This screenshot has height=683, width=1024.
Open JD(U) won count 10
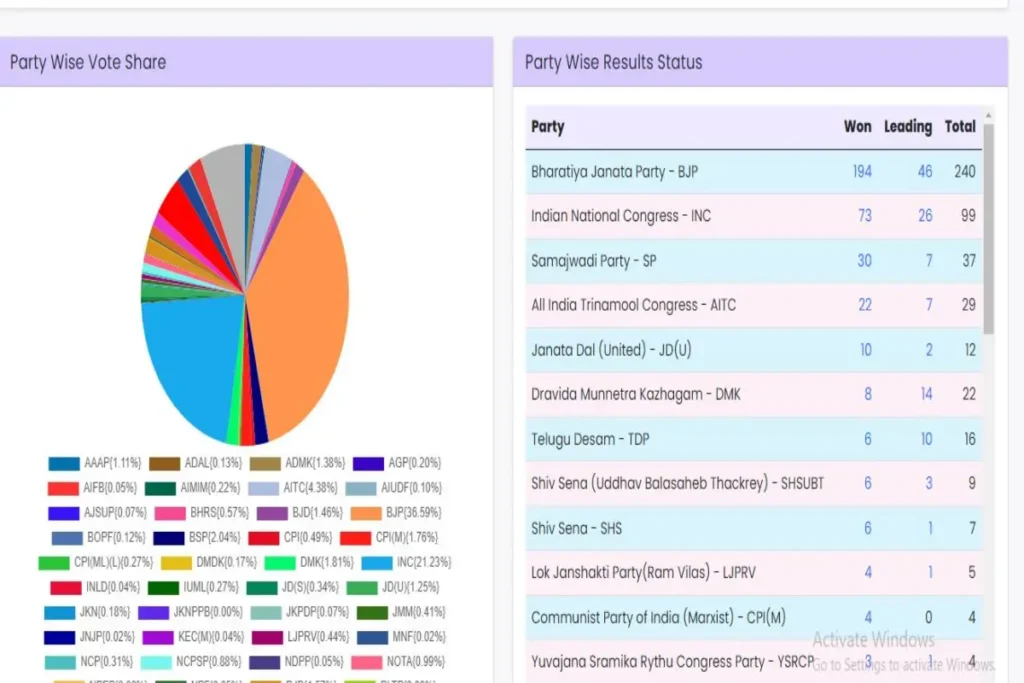click(866, 350)
